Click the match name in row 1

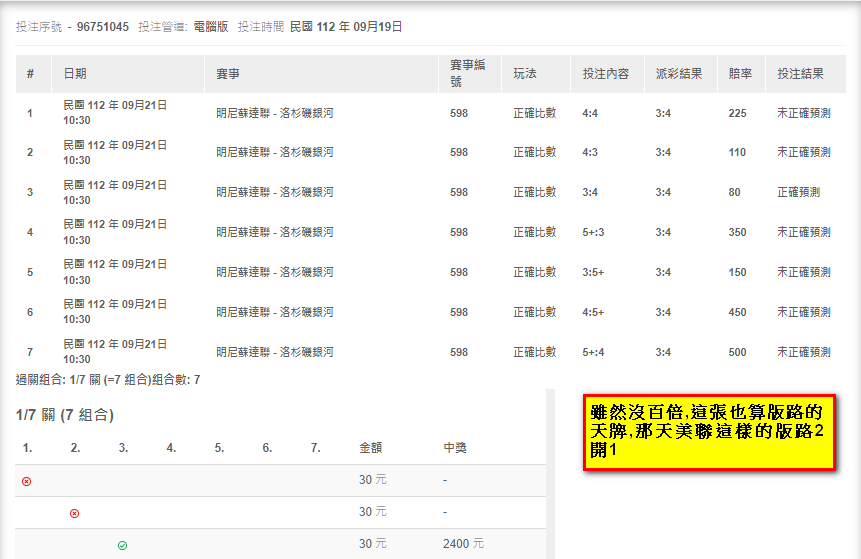275,113
